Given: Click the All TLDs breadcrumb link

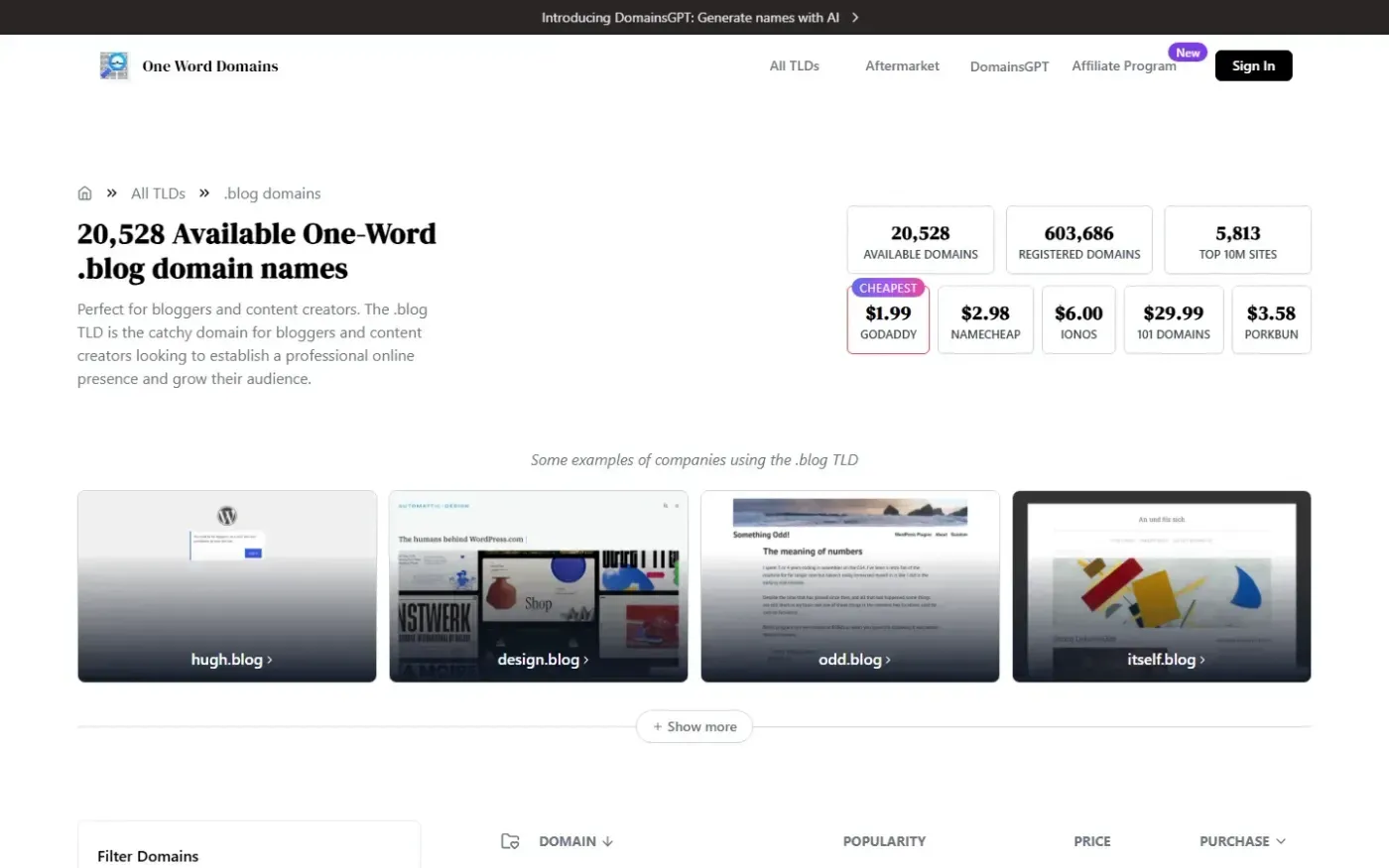Looking at the screenshot, I should pyautogui.click(x=159, y=193).
